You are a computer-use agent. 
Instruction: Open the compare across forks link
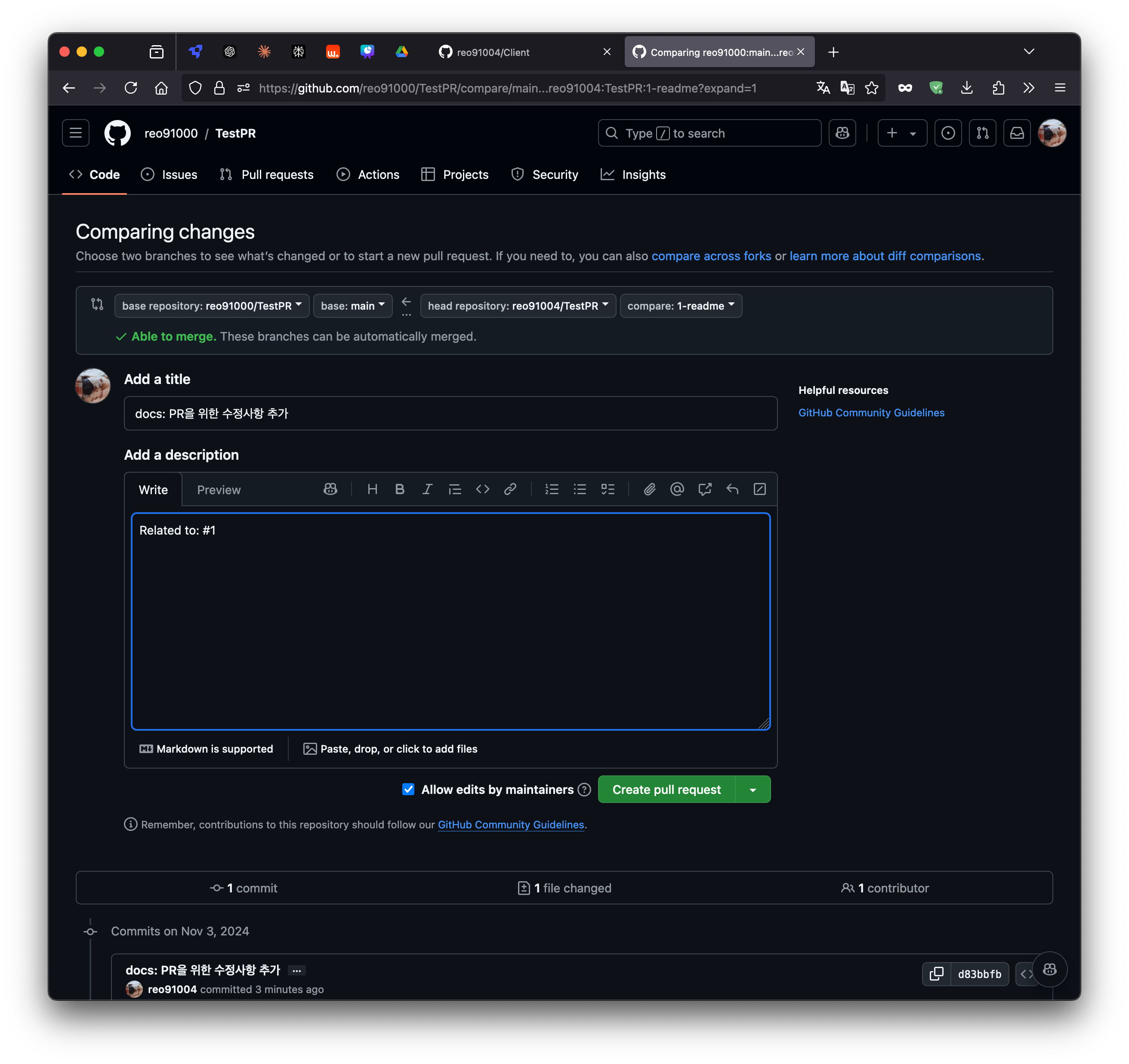[x=712, y=256]
